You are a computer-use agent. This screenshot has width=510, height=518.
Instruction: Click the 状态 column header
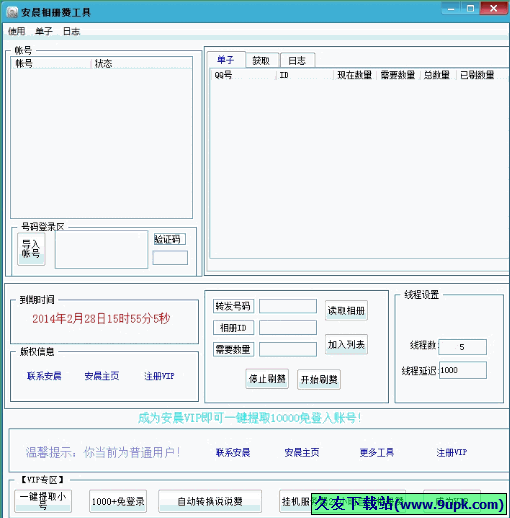pyautogui.click(x=142, y=63)
